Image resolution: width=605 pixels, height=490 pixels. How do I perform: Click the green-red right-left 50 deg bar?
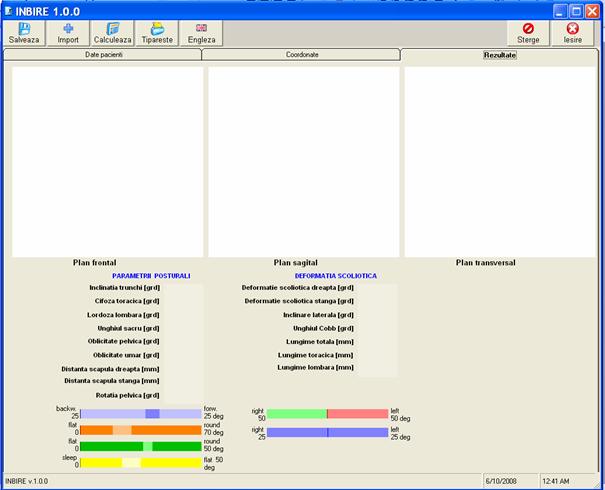click(x=327, y=413)
